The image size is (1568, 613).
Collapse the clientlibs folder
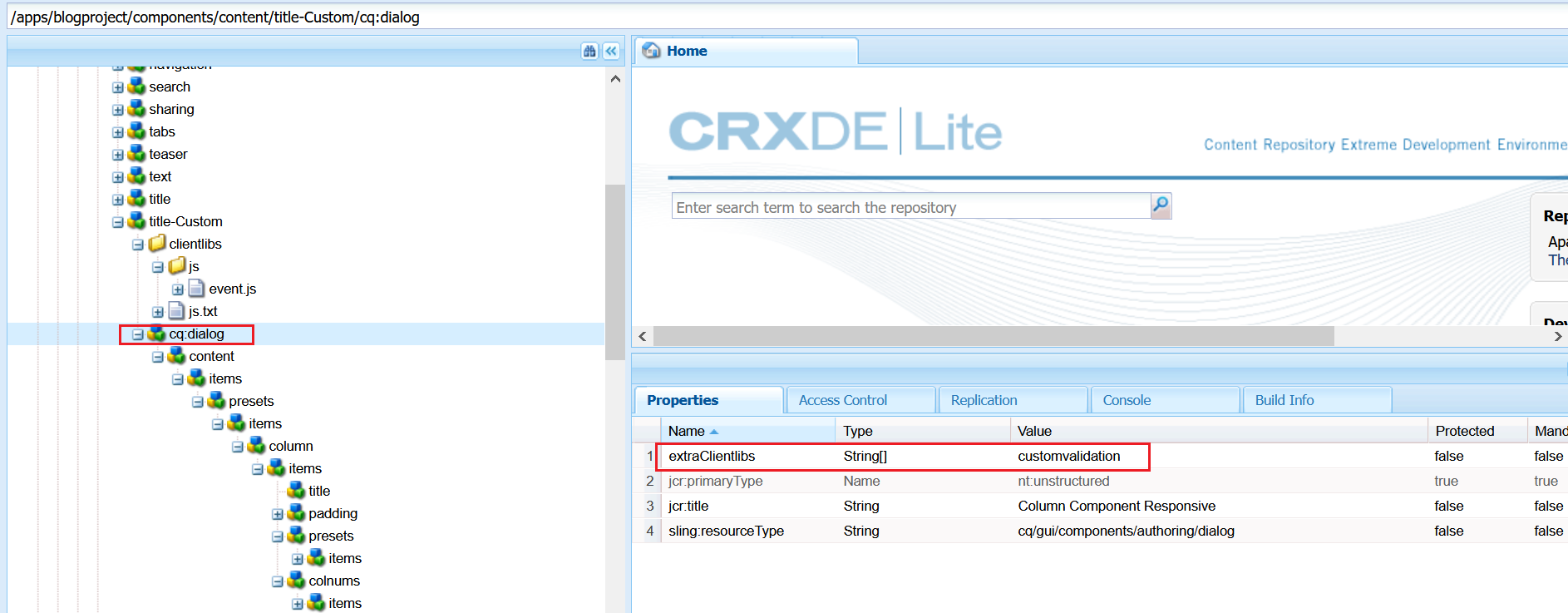pos(138,245)
